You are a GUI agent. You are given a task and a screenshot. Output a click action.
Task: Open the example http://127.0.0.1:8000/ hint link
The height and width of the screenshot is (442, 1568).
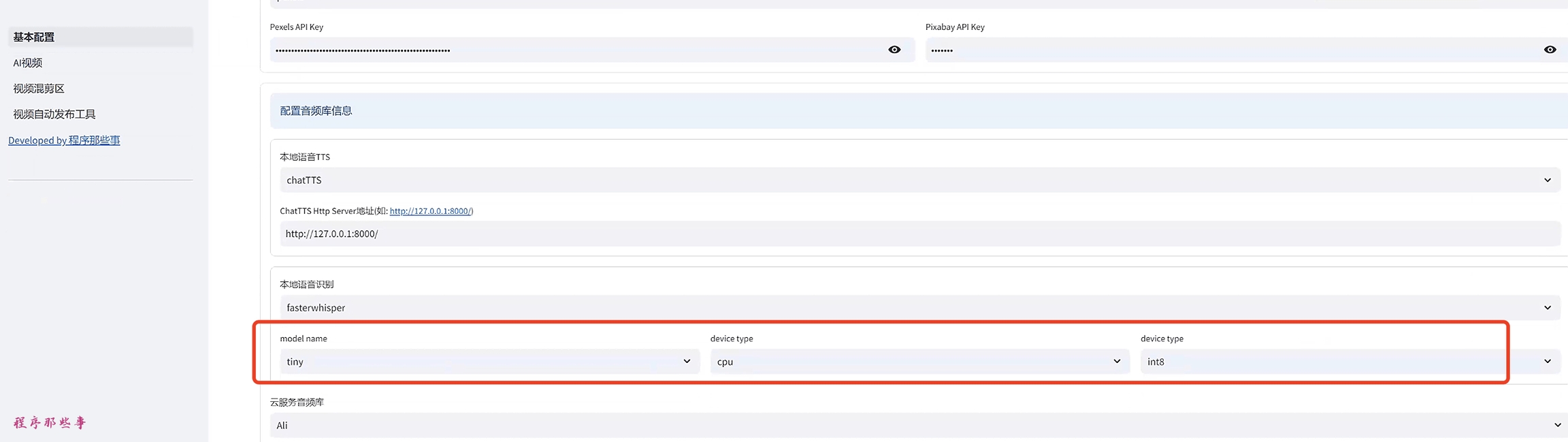[x=431, y=211]
